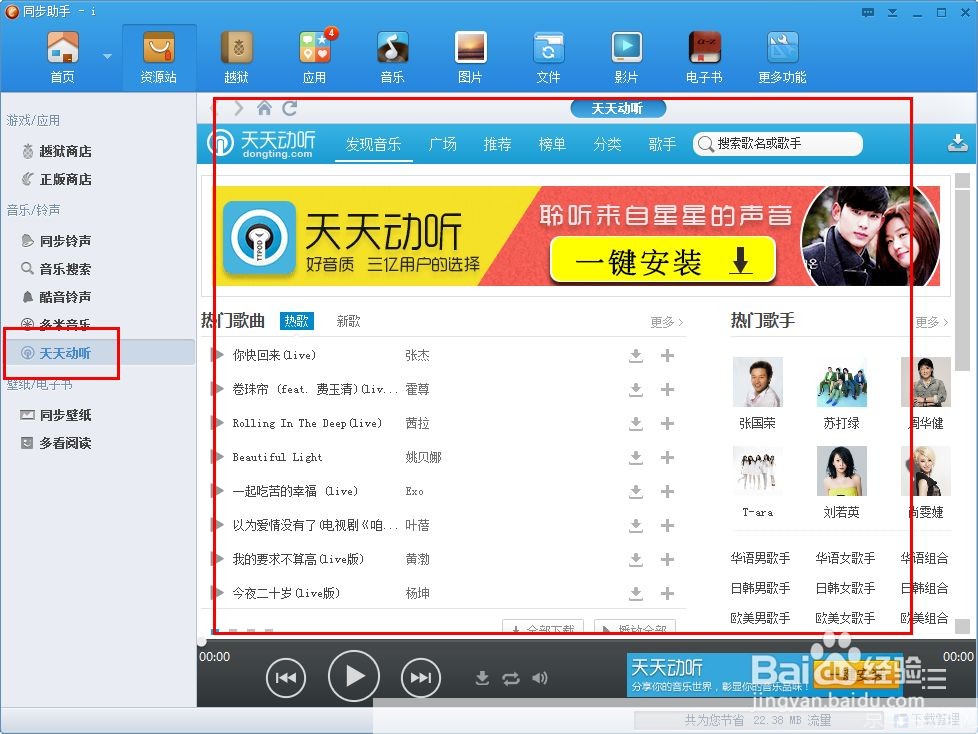Open the 越狱 jailbreak icon
The height and width of the screenshot is (734, 978).
(x=236, y=57)
